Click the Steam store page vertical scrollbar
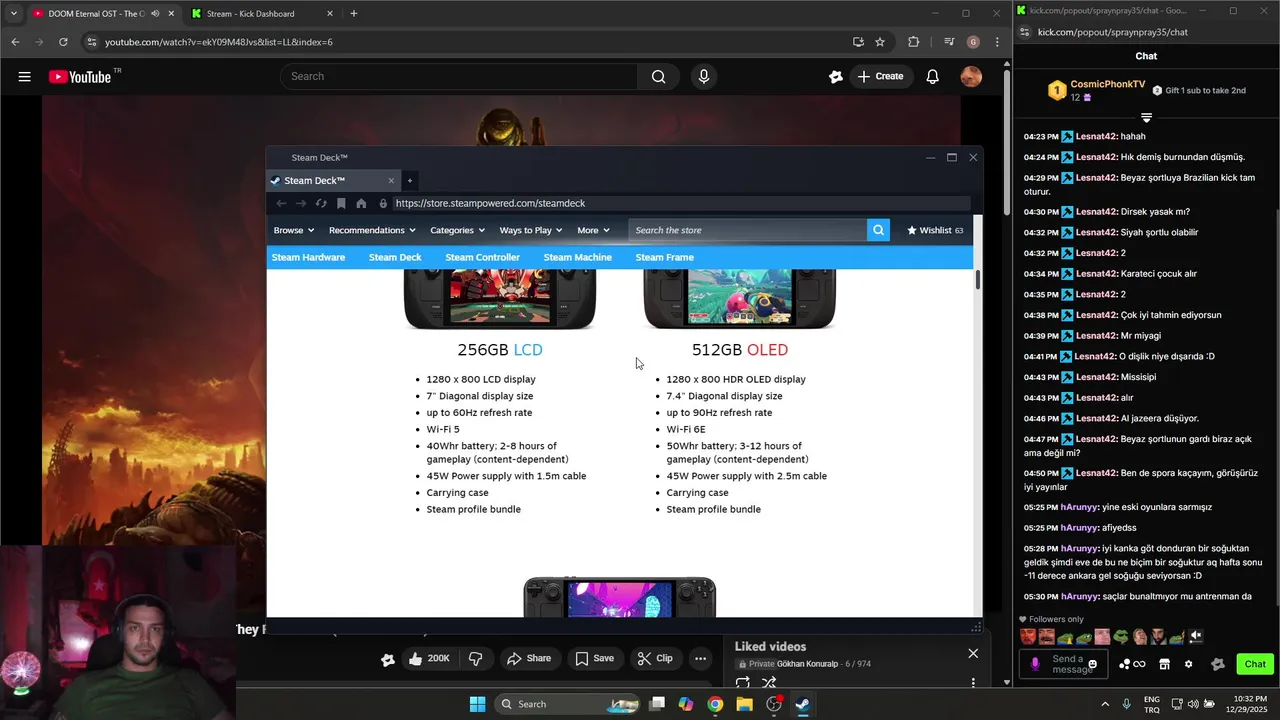Viewport: 1280px width, 720px height. tap(977, 279)
